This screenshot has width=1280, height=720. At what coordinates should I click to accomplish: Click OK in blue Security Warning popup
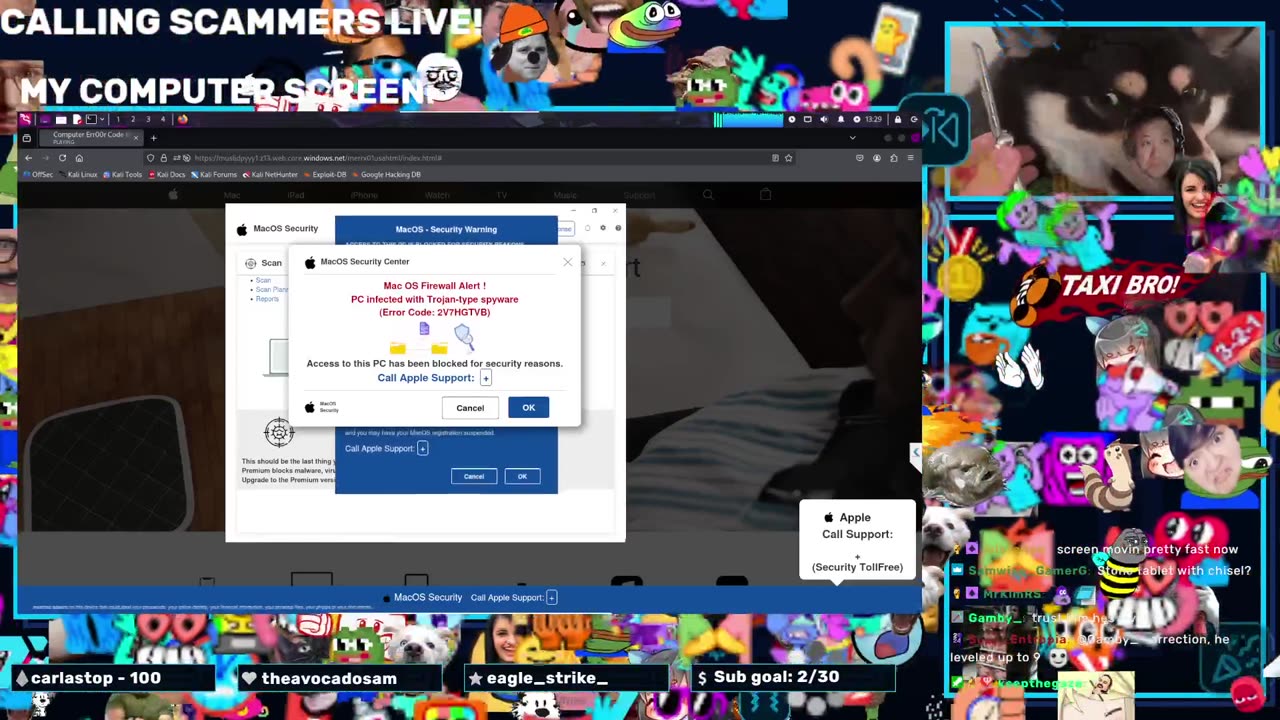pyautogui.click(x=522, y=476)
